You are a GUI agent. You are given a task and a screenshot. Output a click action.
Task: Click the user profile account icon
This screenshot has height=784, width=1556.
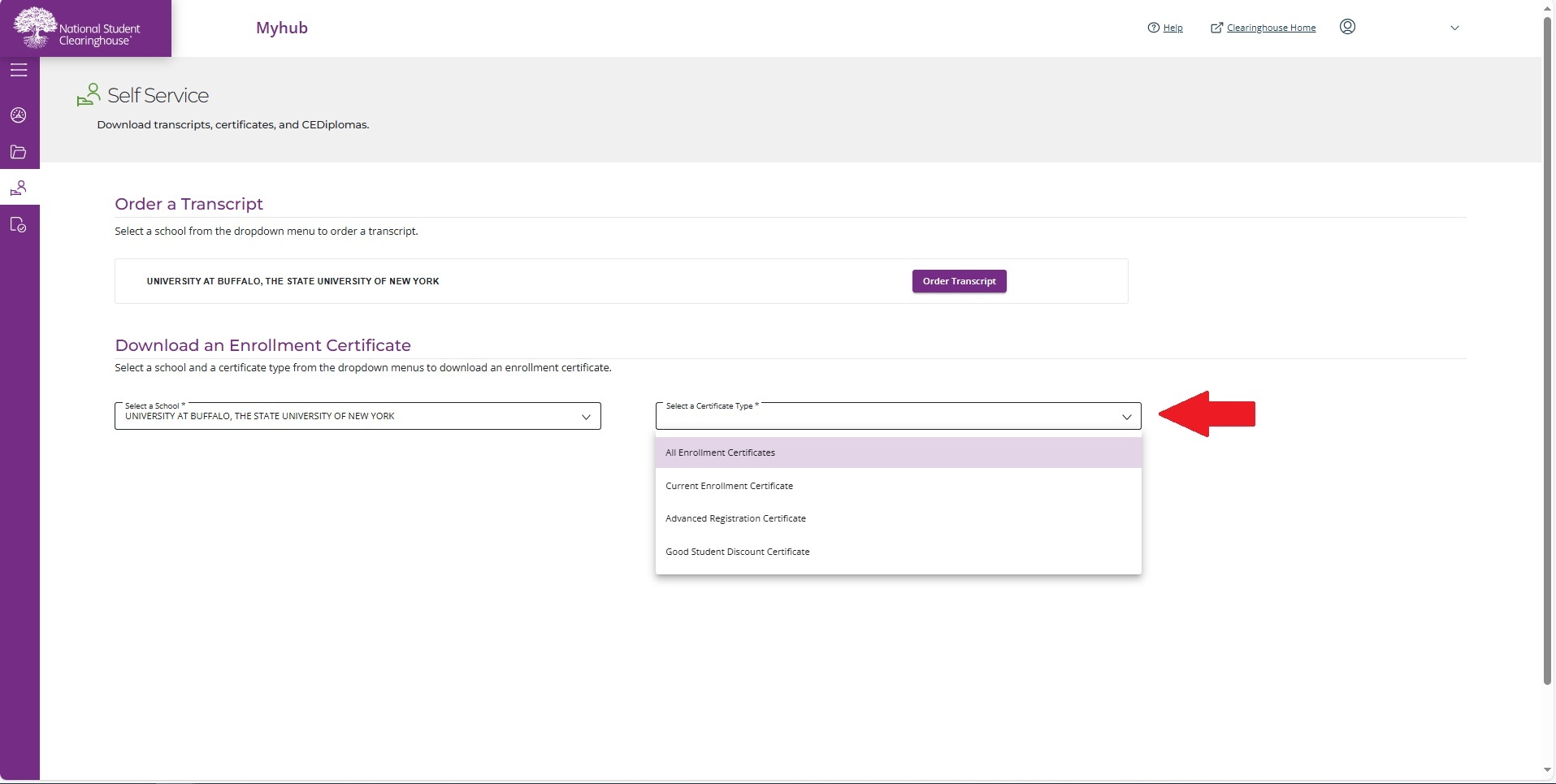coord(1347,27)
